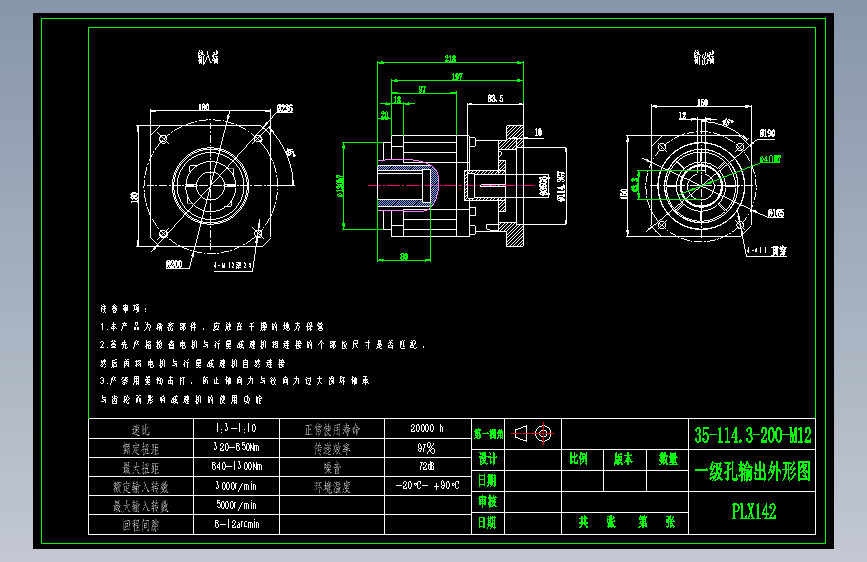Click the 环境温度 label cell

[332, 487]
